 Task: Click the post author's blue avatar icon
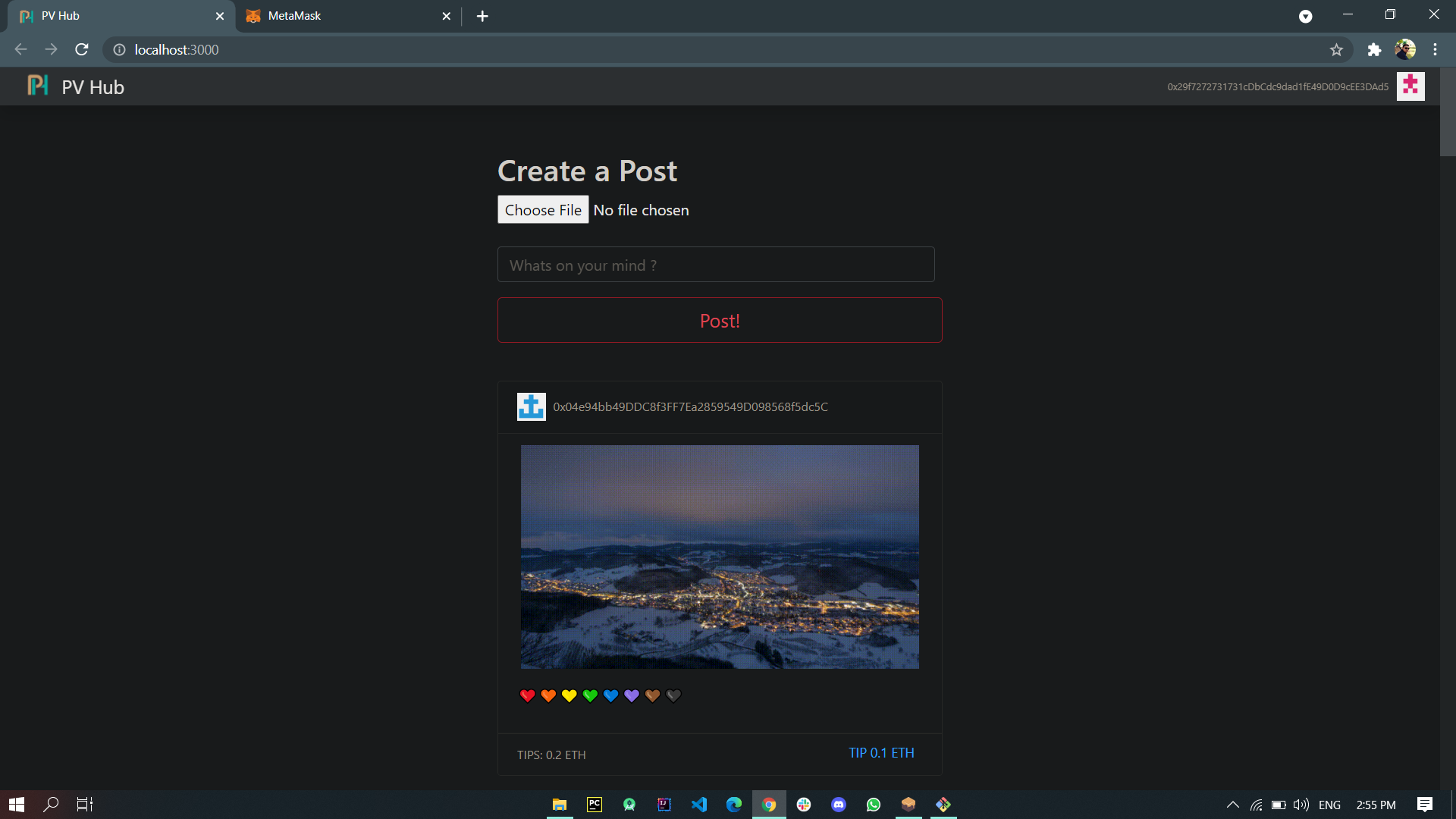click(531, 406)
